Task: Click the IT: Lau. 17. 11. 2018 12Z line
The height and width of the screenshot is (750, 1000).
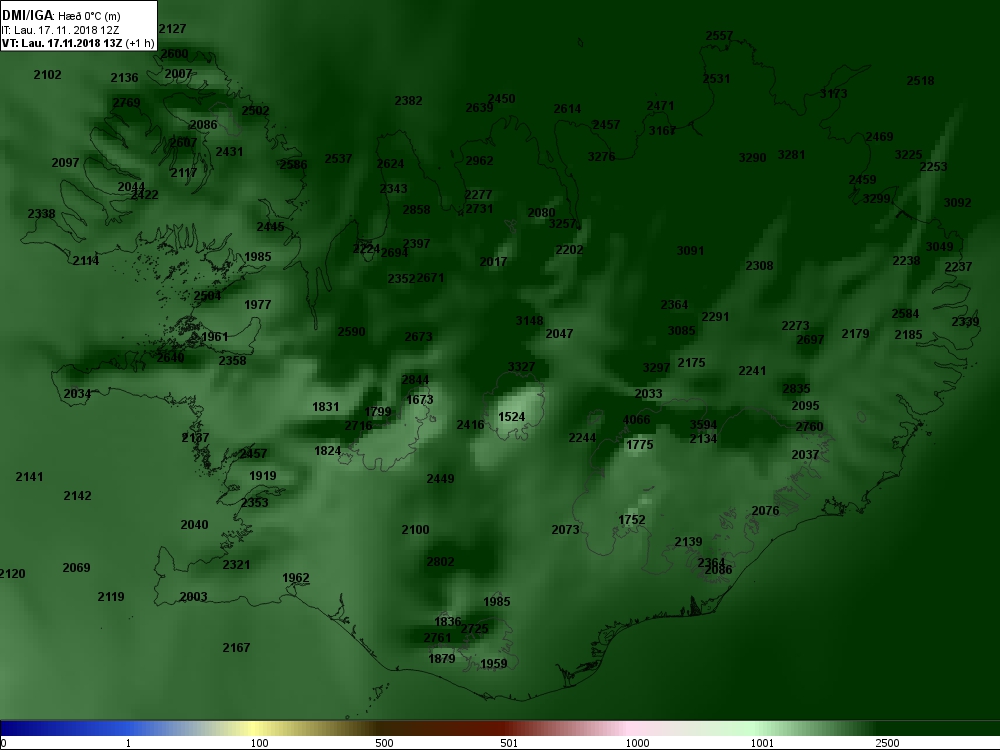Action: pos(61,30)
